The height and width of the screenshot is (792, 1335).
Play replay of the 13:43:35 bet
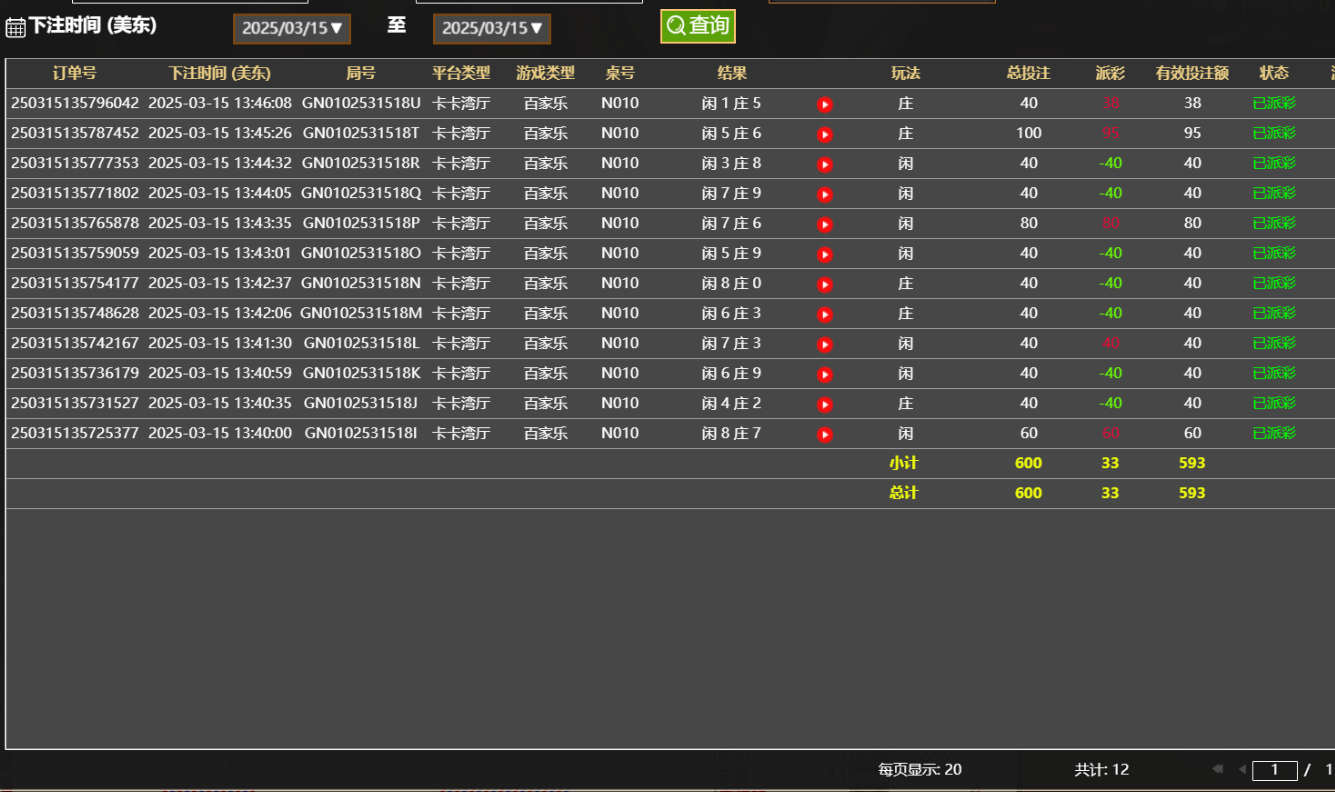(825, 224)
